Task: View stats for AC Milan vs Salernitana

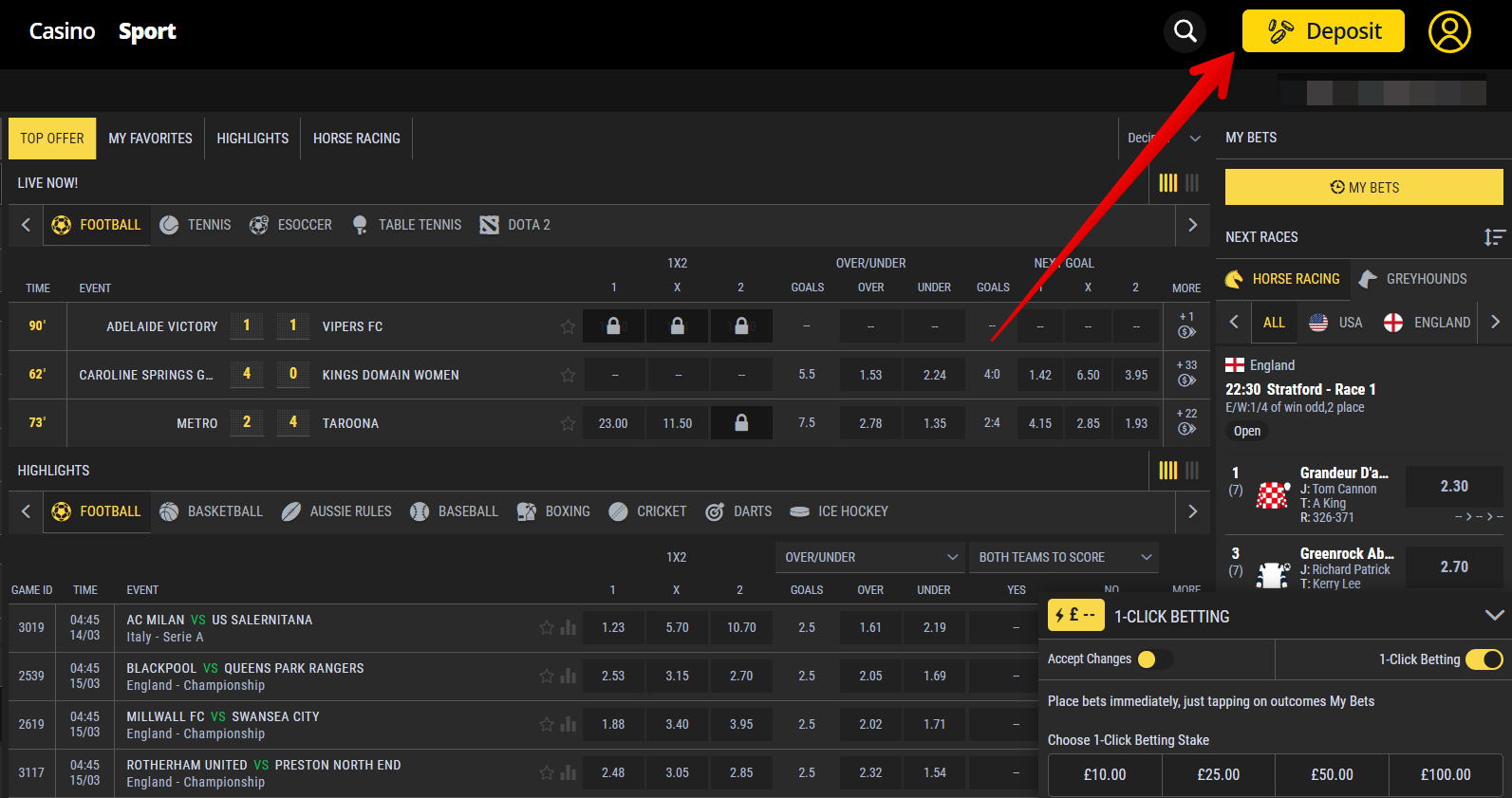Action: 569,627
